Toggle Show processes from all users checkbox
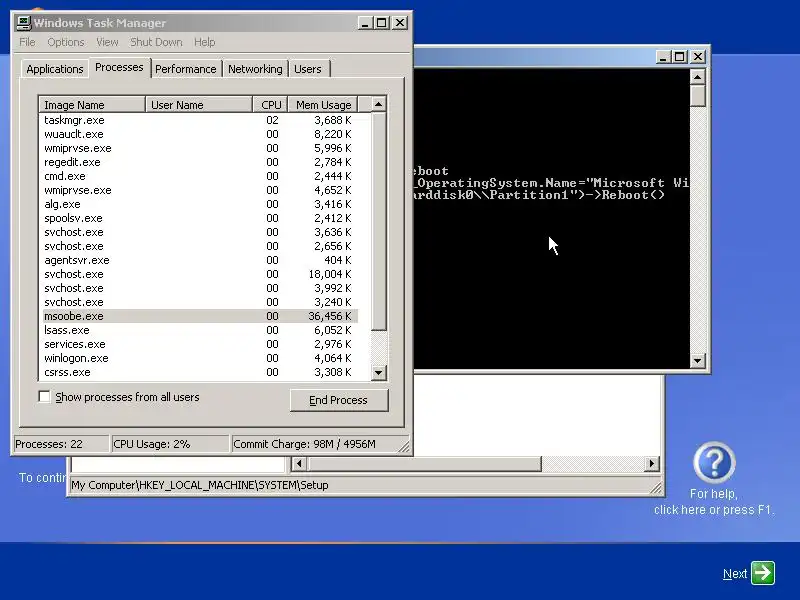The width and height of the screenshot is (800, 600). click(x=45, y=396)
